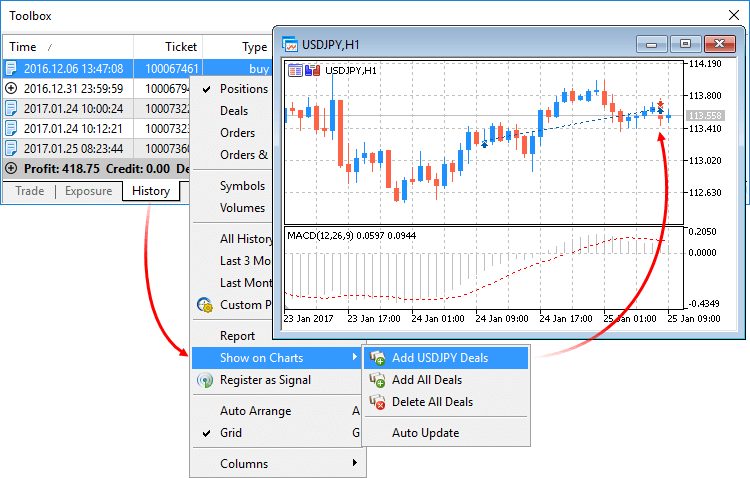Switch to the History tab
Viewport: 750px width, 478px height.
click(x=151, y=191)
